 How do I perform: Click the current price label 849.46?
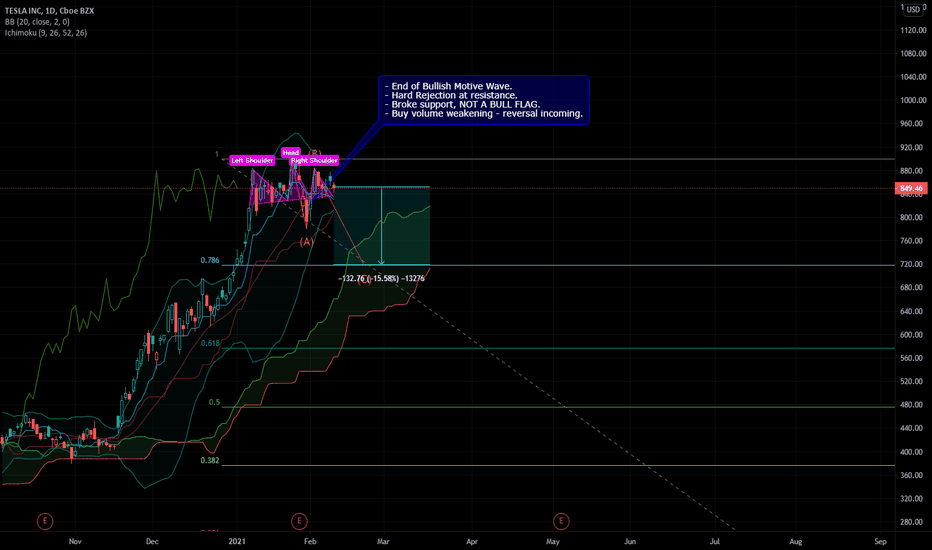(x=911, y=188)
